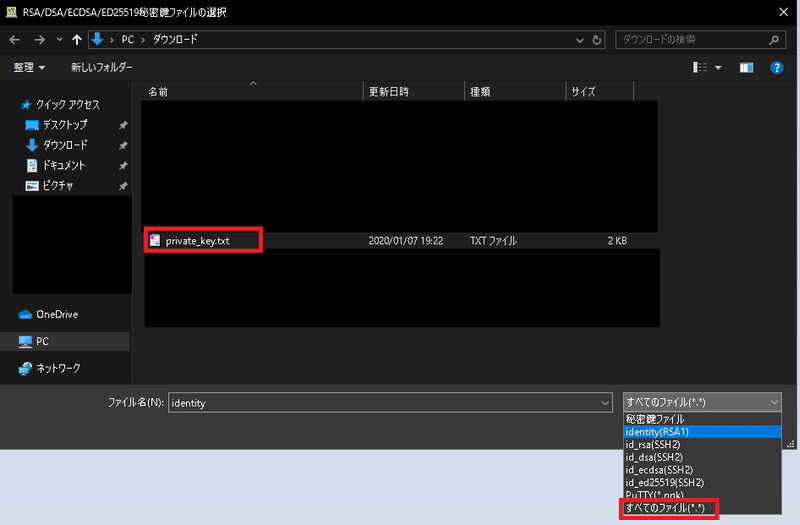Screen dimensions: 800x525
Task: Choose id_ecdsa(SSH2) filter option
Action: (702, 470)
